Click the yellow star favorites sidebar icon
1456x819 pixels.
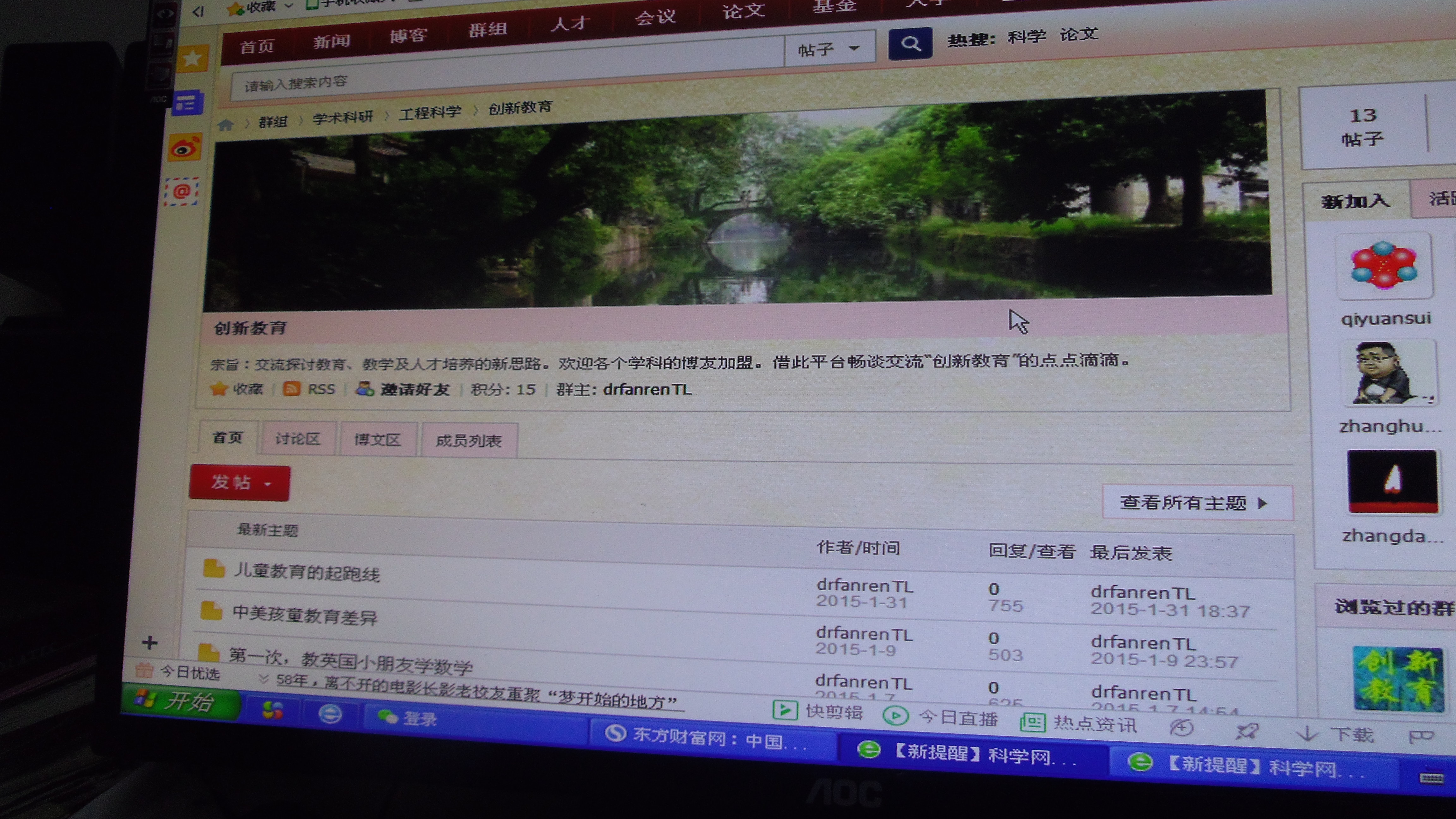192,59
